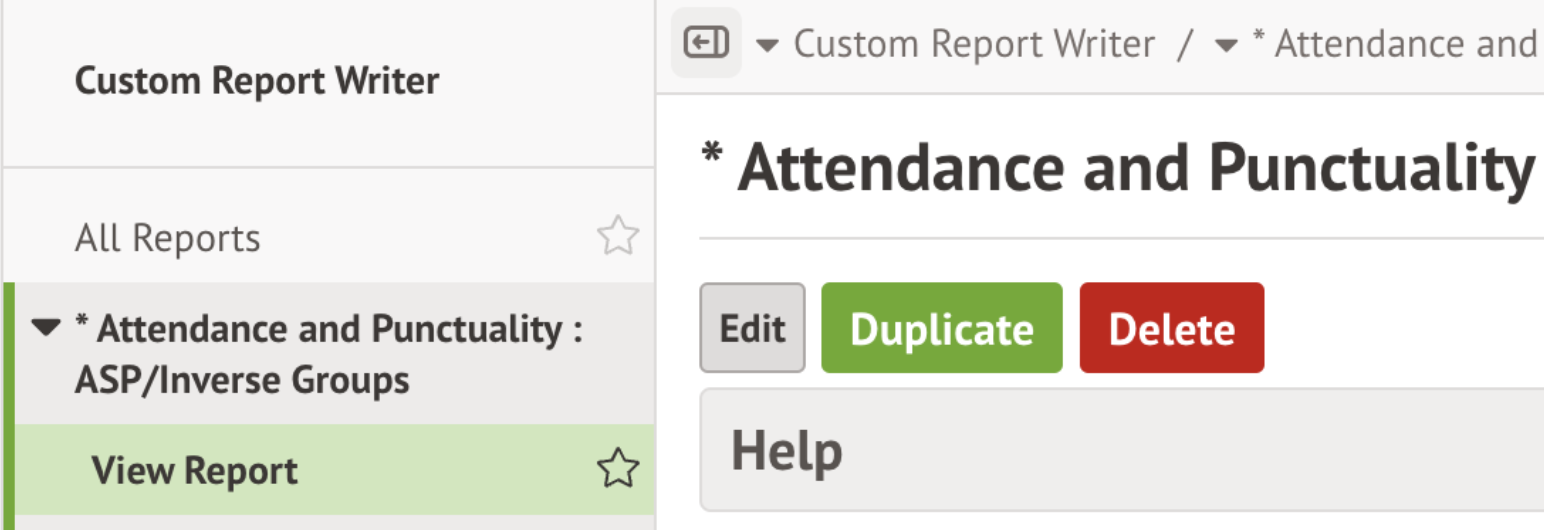Click the asterisk before the page title

coord(712,154)
